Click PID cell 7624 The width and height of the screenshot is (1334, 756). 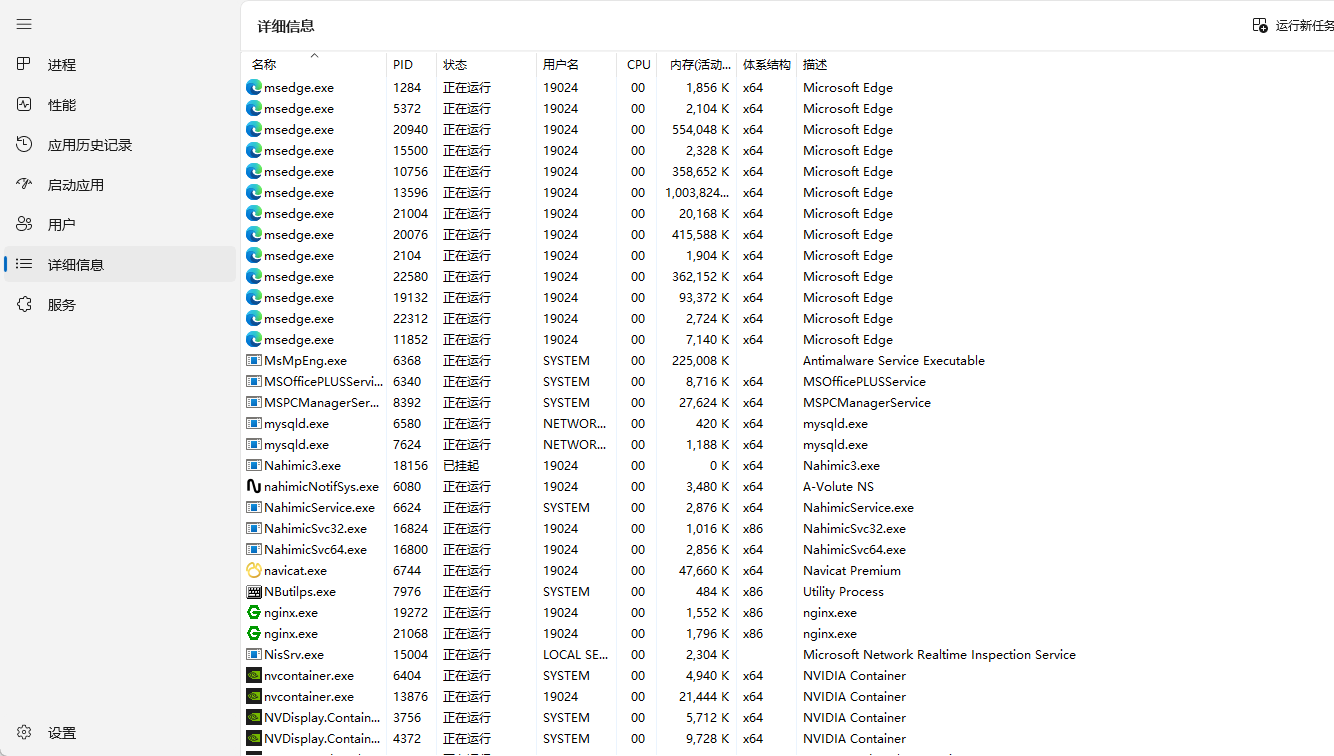(407, 444)
